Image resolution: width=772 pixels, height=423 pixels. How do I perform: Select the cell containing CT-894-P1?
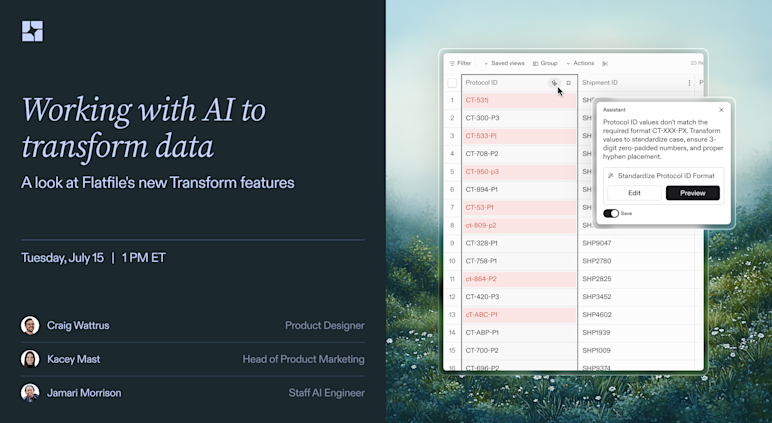pyautogui.click(x=519, y=190)
